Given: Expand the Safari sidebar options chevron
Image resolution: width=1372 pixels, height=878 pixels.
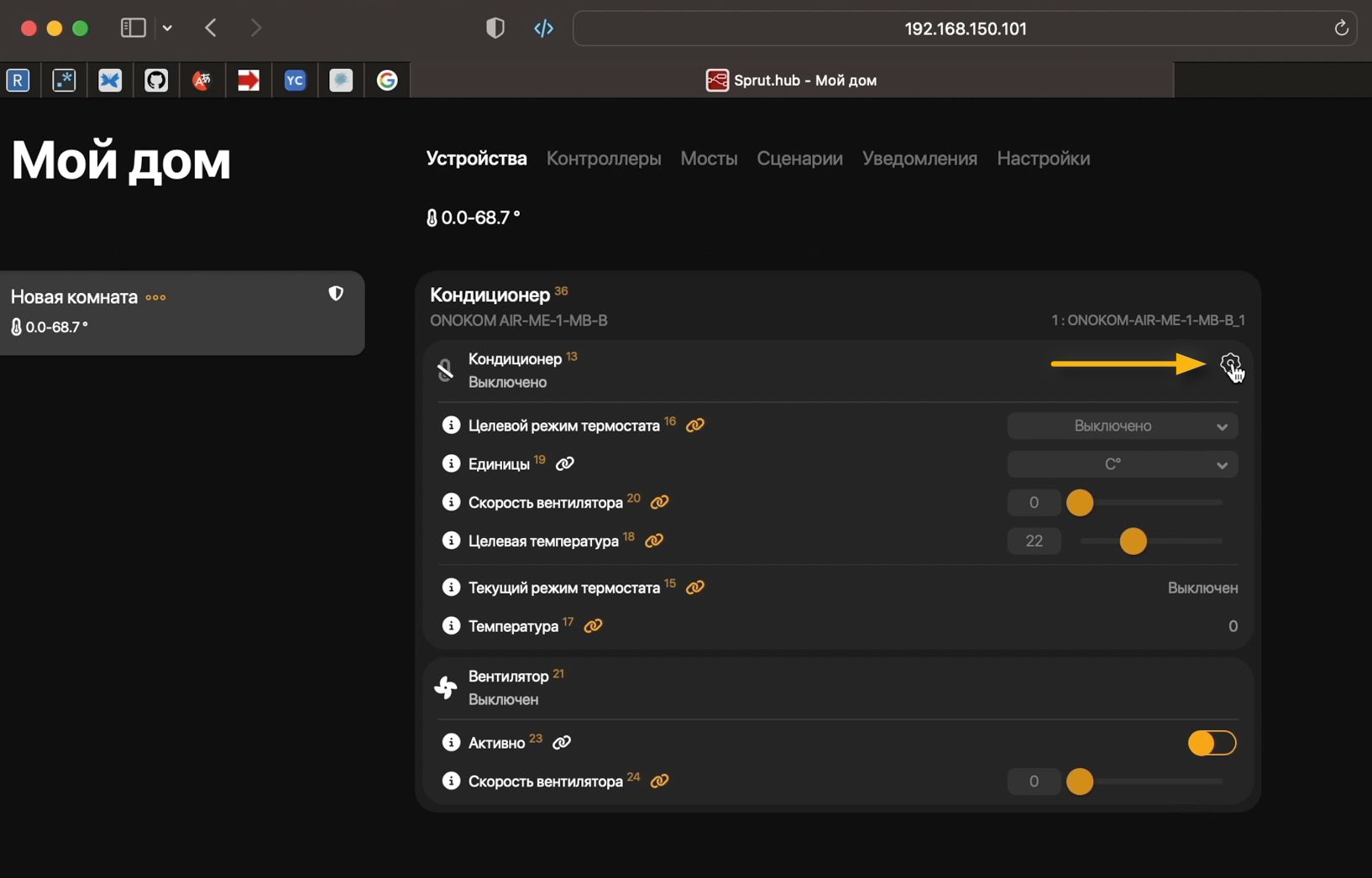Looking at the screenshot, I should tap(168, 29).
